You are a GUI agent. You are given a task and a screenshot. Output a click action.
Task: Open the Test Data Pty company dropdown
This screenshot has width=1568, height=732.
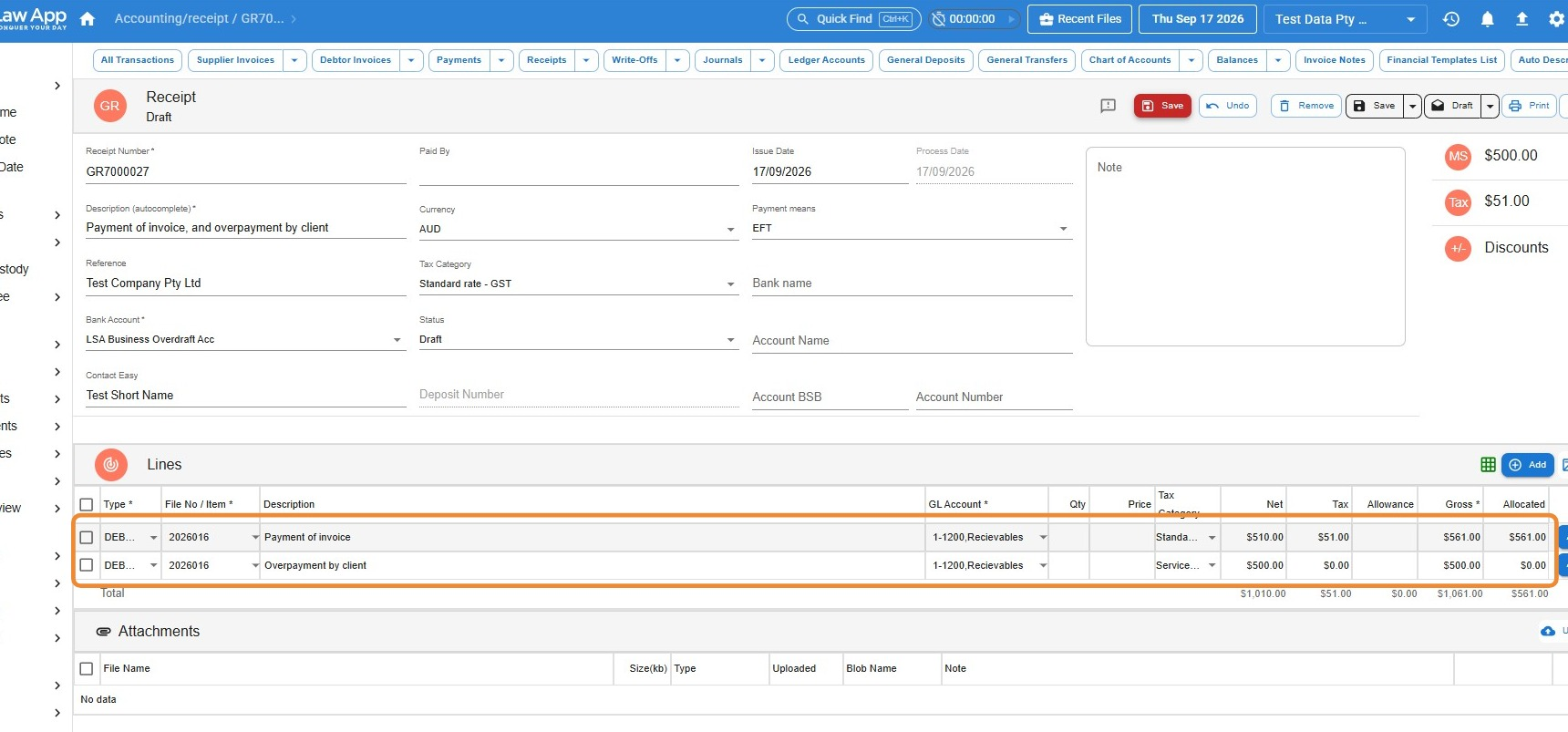coord(1345,19)
